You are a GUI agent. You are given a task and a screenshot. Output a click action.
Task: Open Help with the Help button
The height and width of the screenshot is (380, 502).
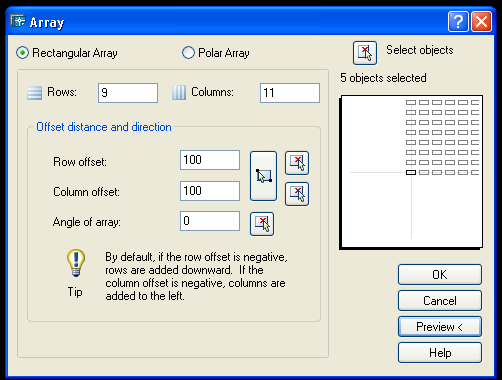(x=440, y=353)
